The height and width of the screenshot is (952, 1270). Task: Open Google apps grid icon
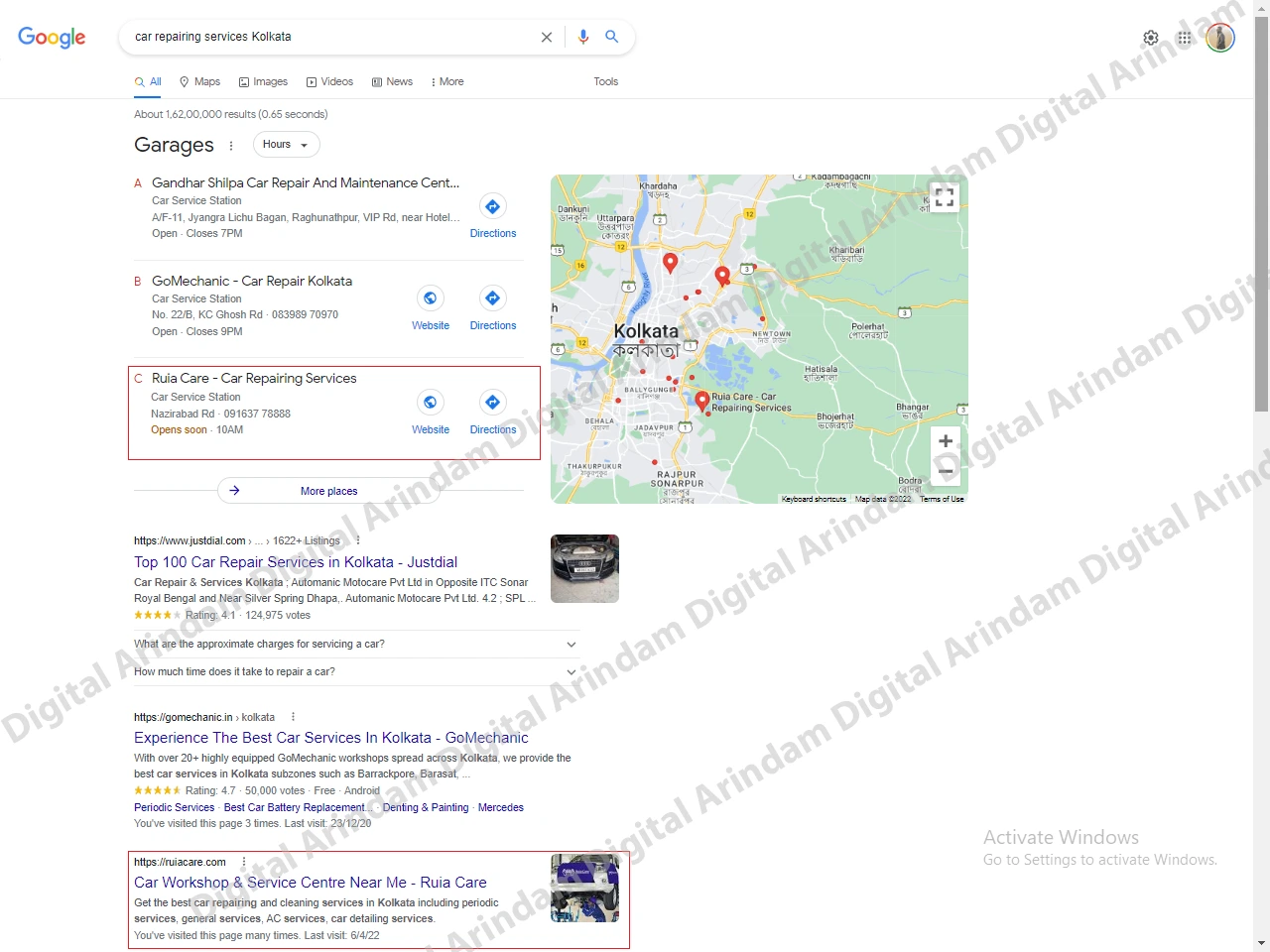pos(1185,38)
